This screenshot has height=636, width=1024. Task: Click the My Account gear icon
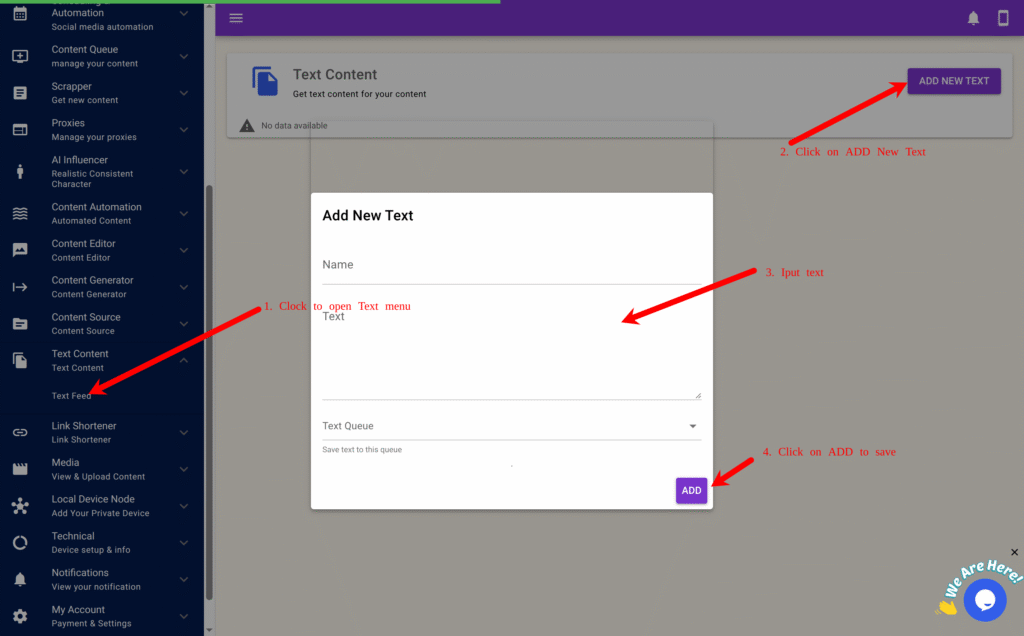point(20,616)
